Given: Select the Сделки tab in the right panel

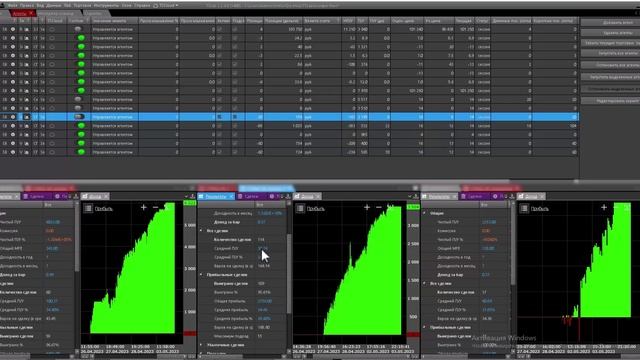Looking at the screenshot, I should (x=474, y=196).
